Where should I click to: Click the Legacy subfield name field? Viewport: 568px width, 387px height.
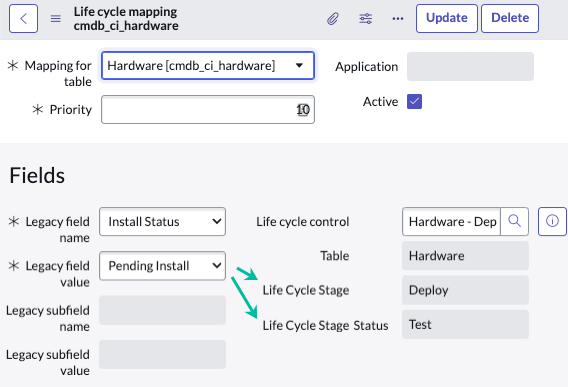(x=162, y=310)
